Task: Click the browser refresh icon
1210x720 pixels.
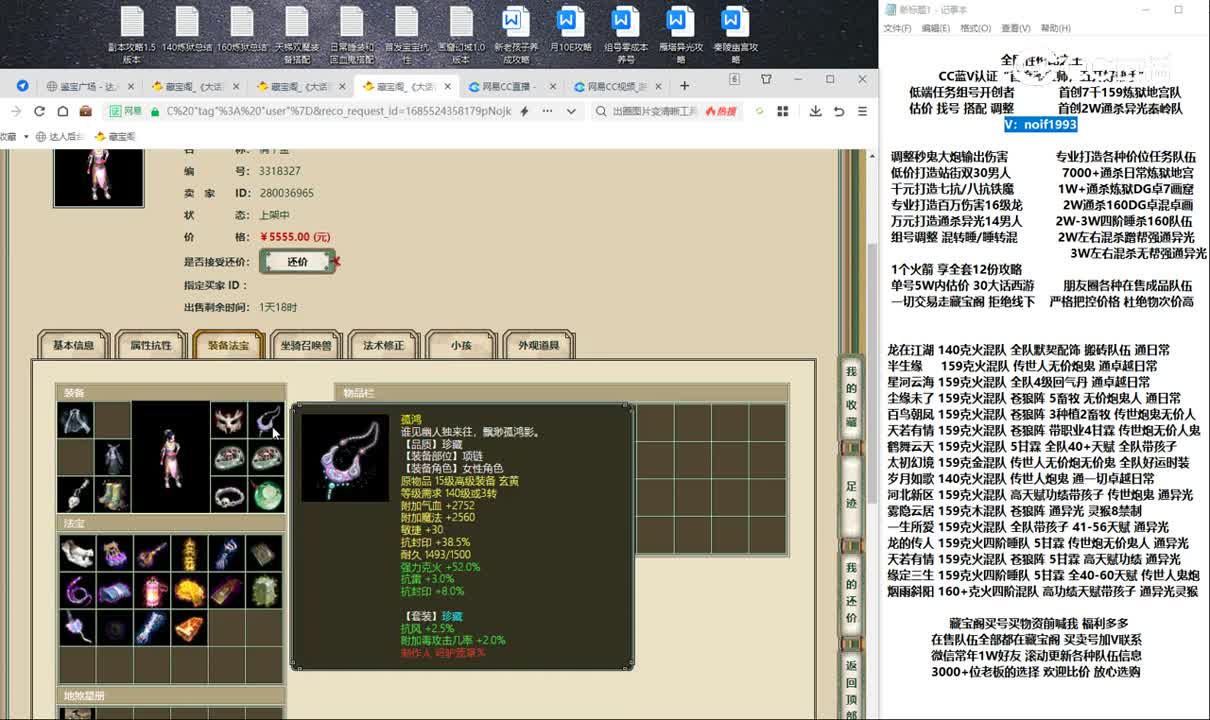Action: pyautogui.click(x=39, y=111)
